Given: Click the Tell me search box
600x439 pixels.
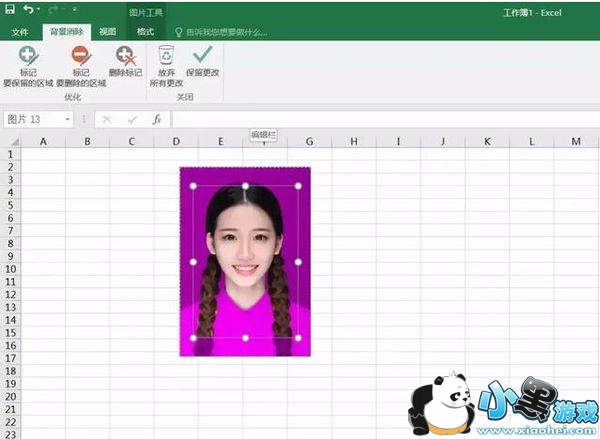Looking at the screenshot, I should pyautogui.click(x=221, y=33).
